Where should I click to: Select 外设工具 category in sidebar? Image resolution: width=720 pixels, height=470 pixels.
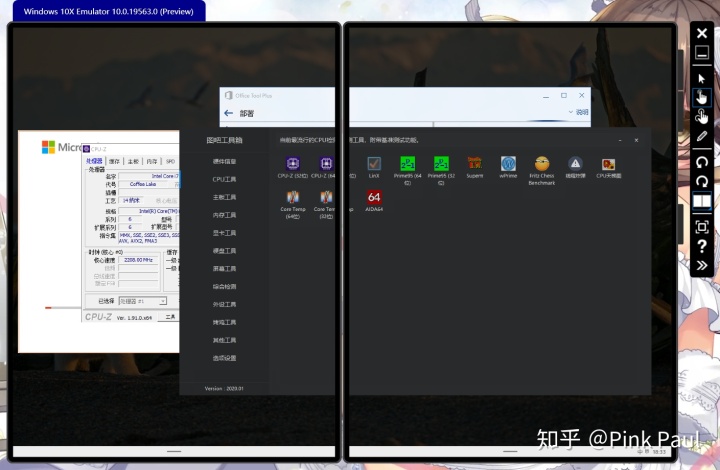(x=224, y=305)
